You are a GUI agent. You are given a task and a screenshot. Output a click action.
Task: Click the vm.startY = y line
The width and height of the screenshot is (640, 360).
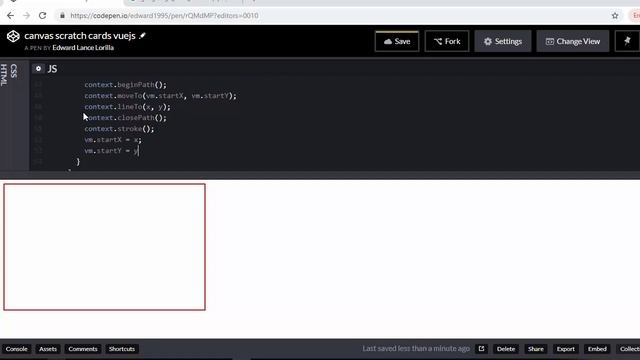click(x=111, y=151)
